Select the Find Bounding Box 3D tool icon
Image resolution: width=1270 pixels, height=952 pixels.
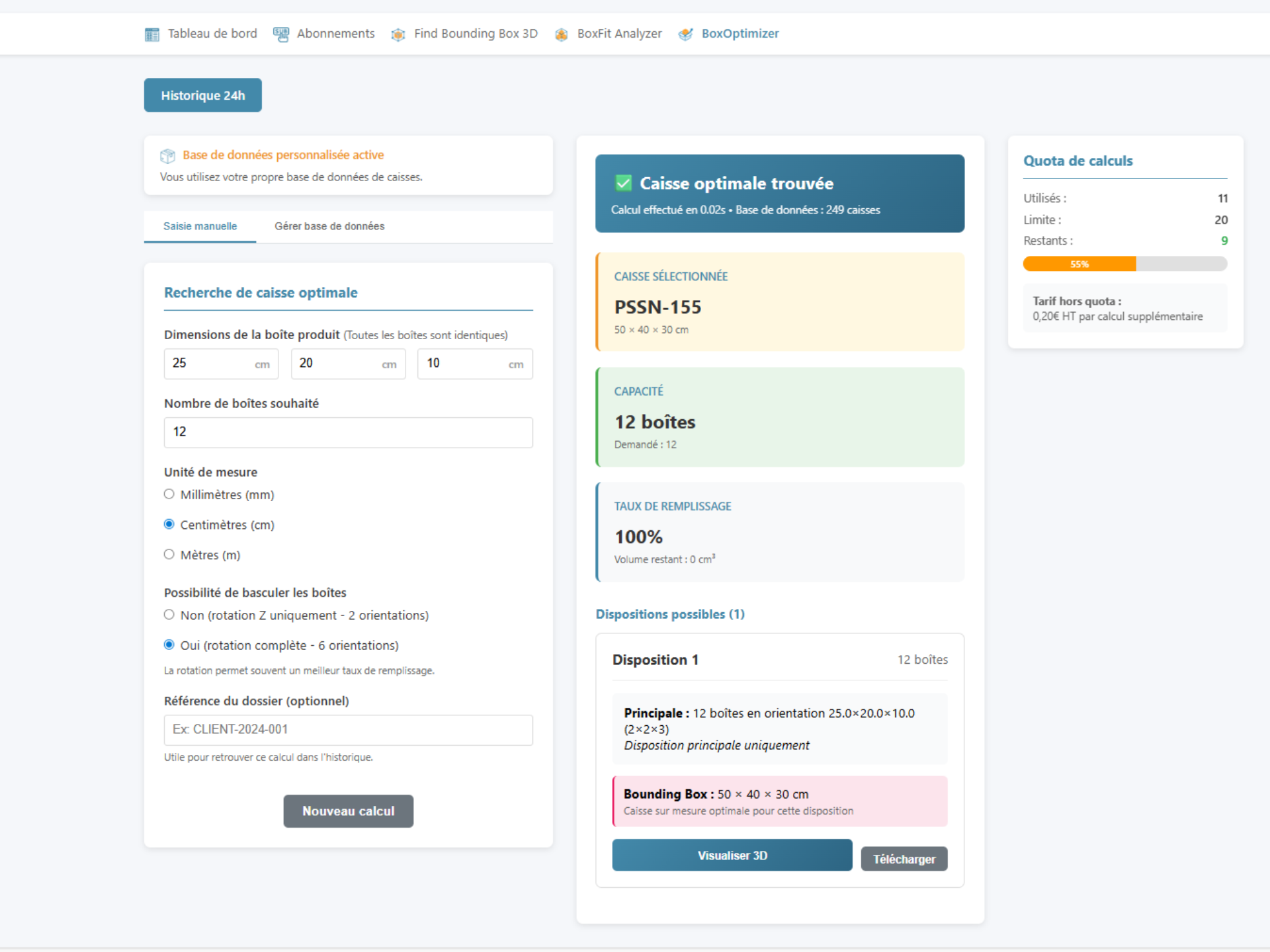(x=398, y=34)
